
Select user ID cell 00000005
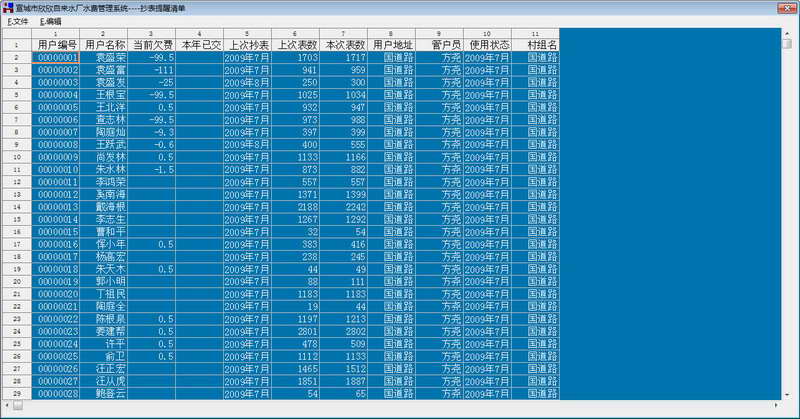point(56,107)
